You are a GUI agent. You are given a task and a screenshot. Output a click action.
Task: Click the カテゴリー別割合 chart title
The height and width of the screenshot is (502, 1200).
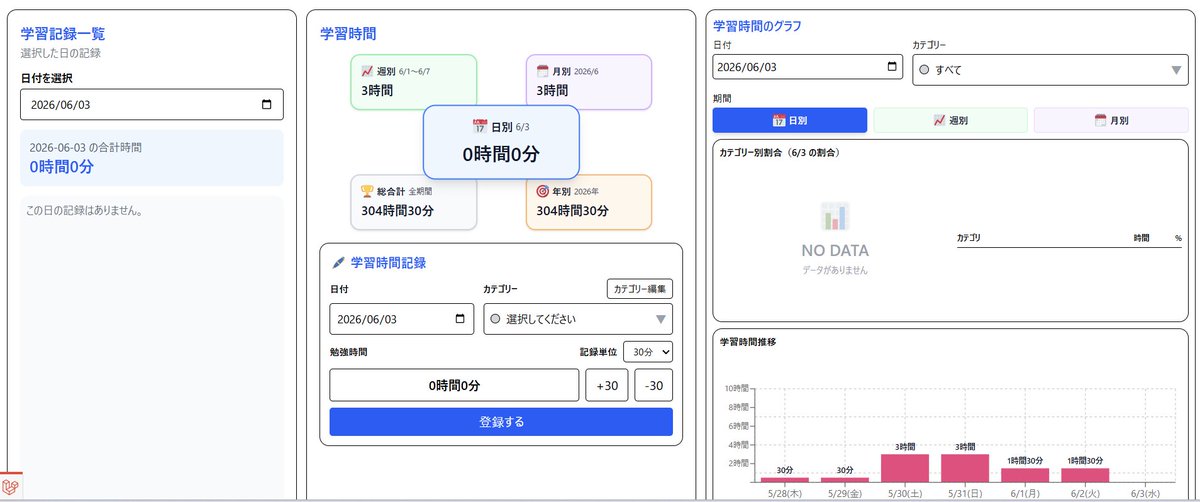tap(780, 153)
